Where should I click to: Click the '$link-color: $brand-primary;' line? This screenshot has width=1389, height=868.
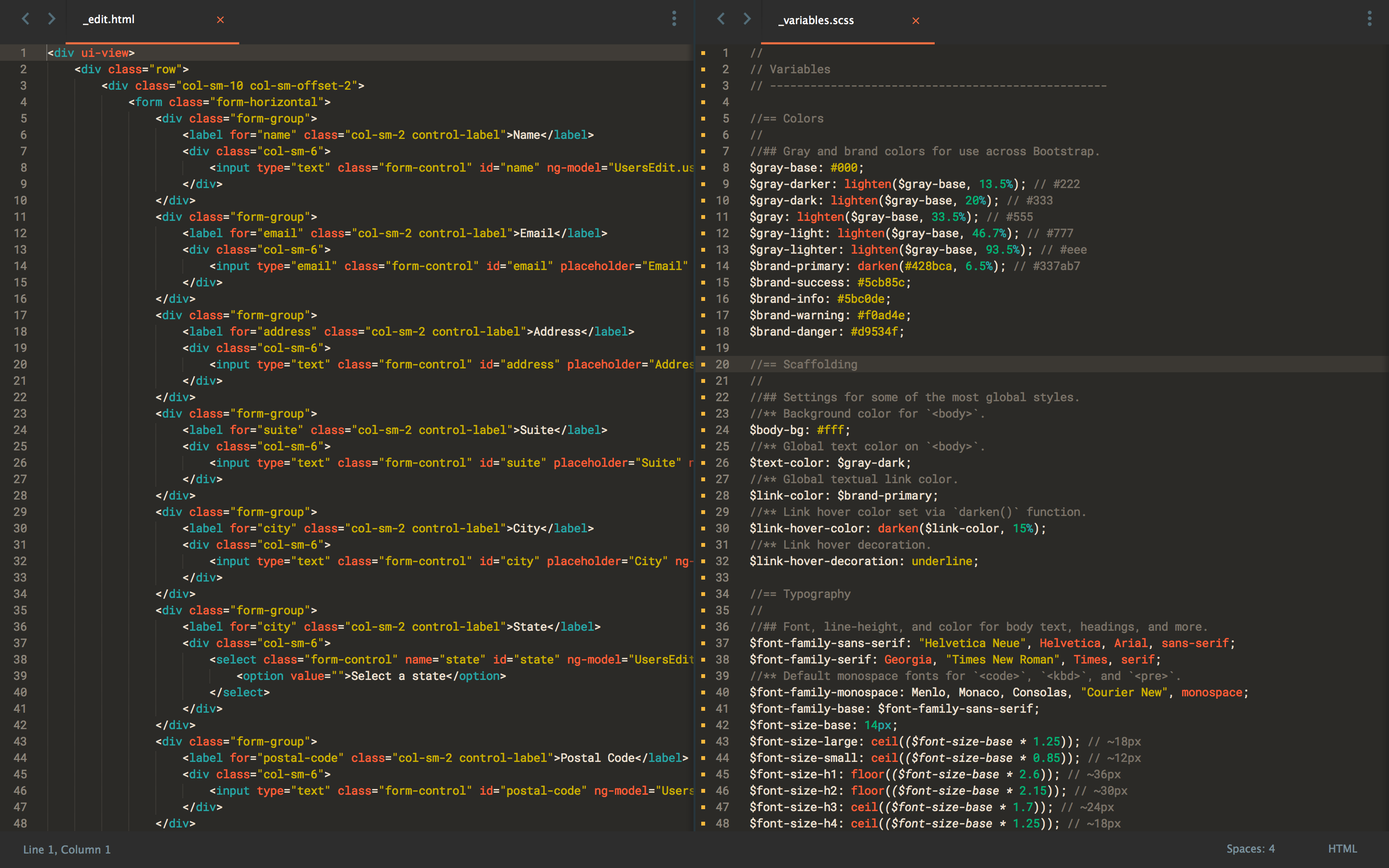point(844,495)
